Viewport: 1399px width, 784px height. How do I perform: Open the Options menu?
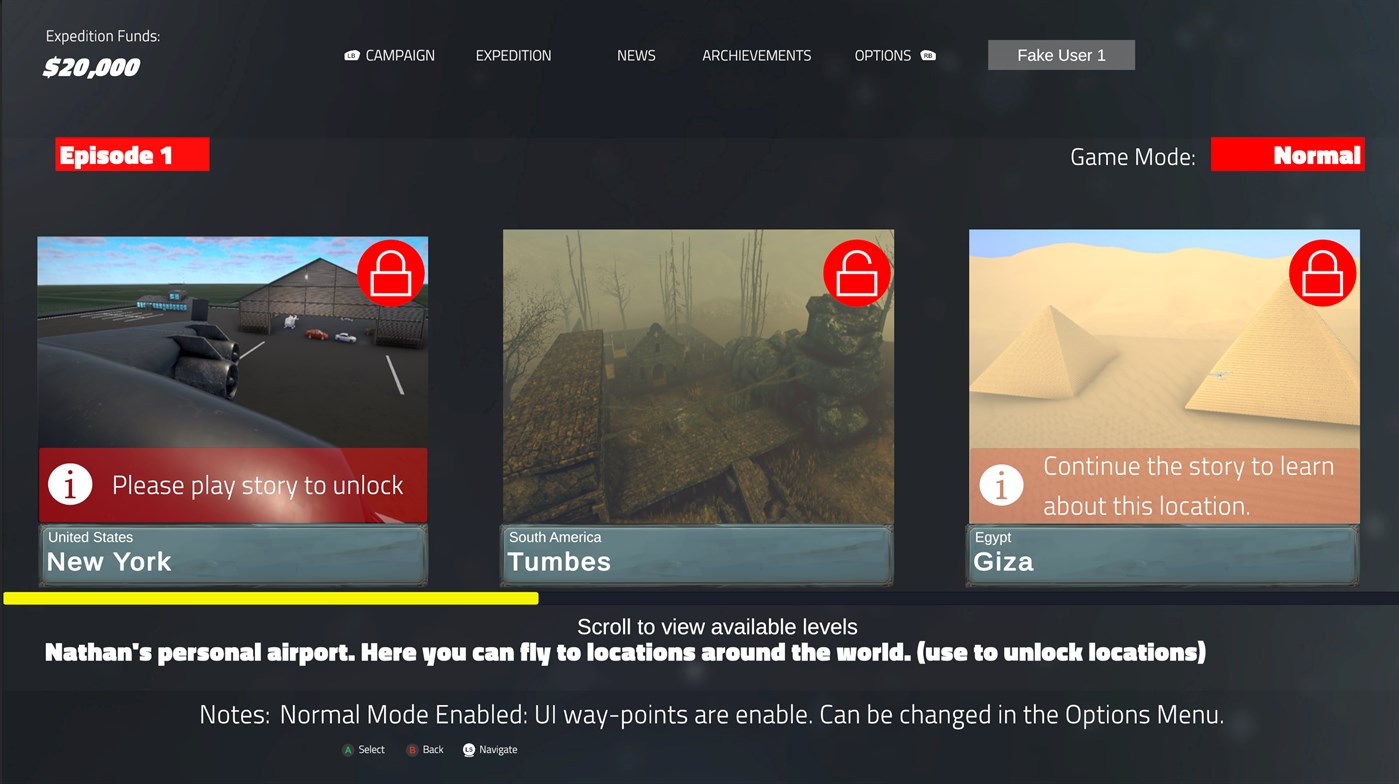(x=882, y=56)
